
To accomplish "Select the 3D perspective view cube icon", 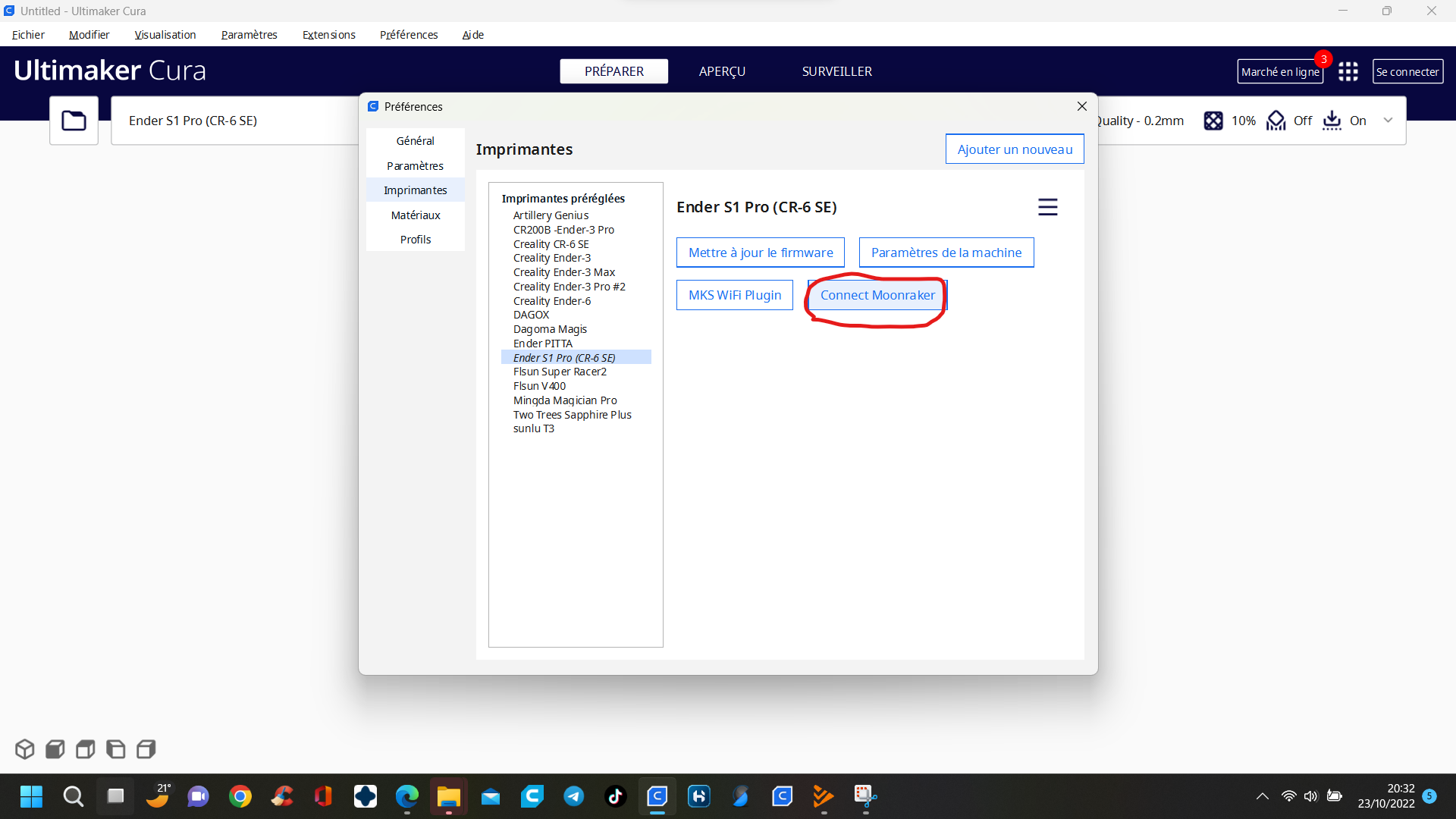I will coord(25,749).
